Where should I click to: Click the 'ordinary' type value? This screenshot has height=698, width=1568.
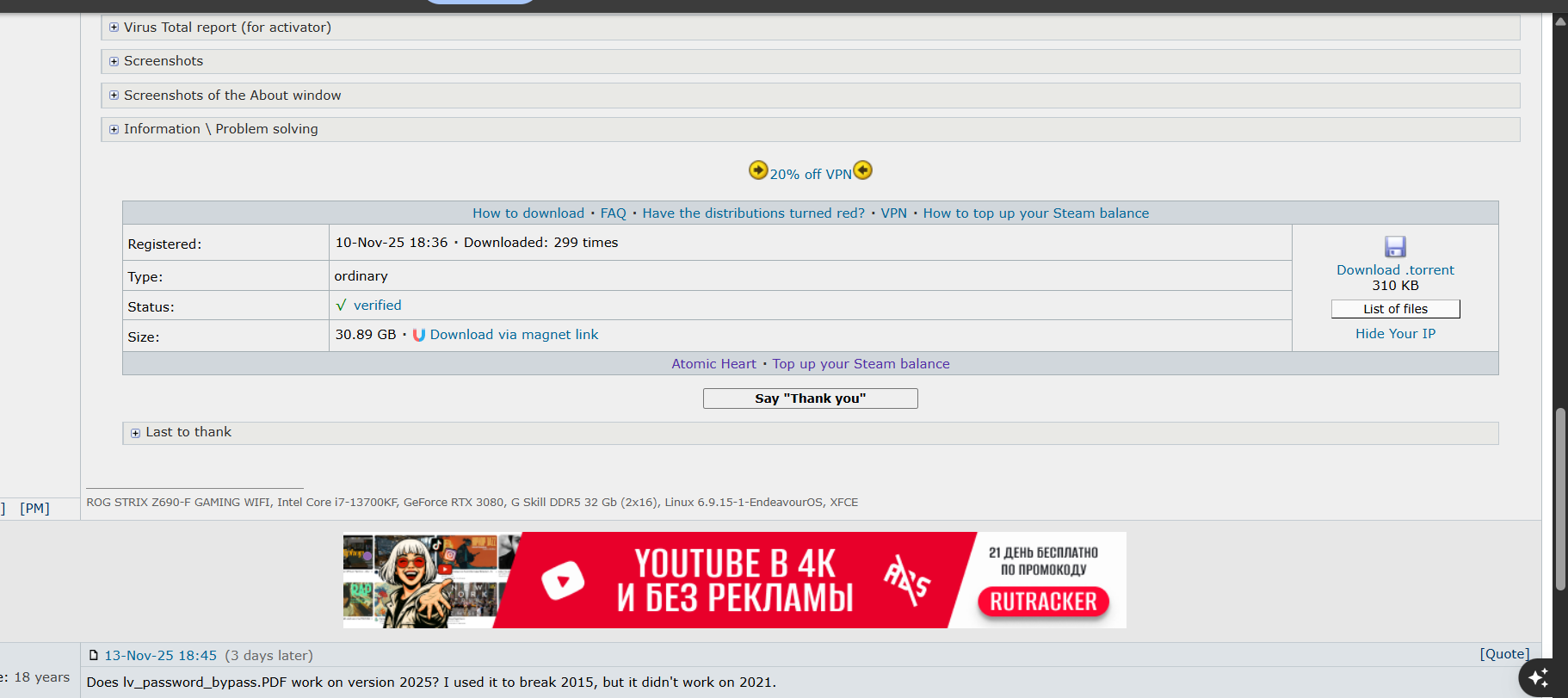(x=361, y=276)
